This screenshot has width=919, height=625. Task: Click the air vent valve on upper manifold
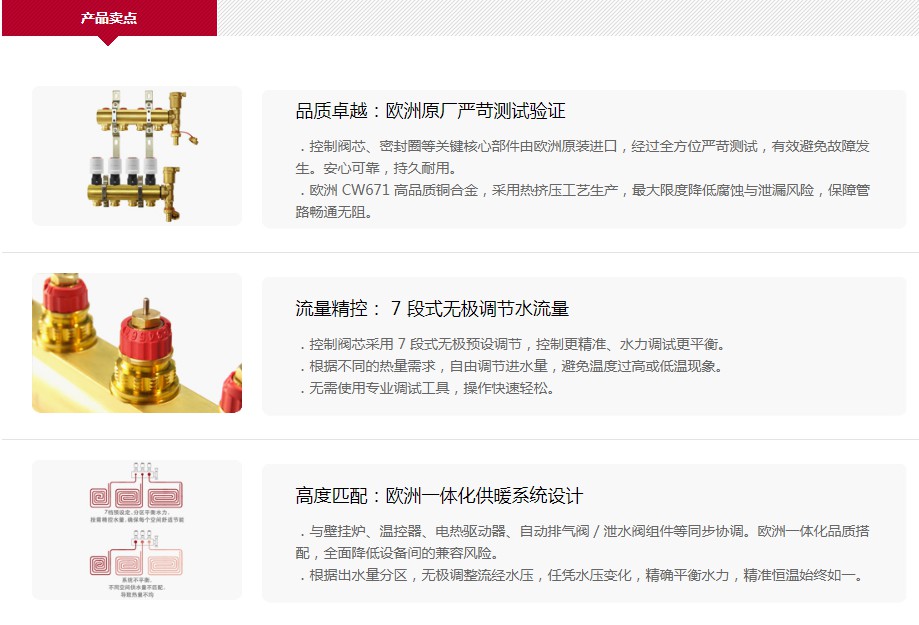176,112
